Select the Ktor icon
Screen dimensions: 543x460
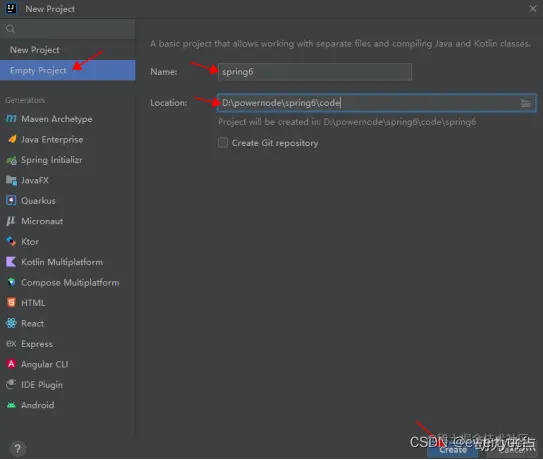pos(11,242)
